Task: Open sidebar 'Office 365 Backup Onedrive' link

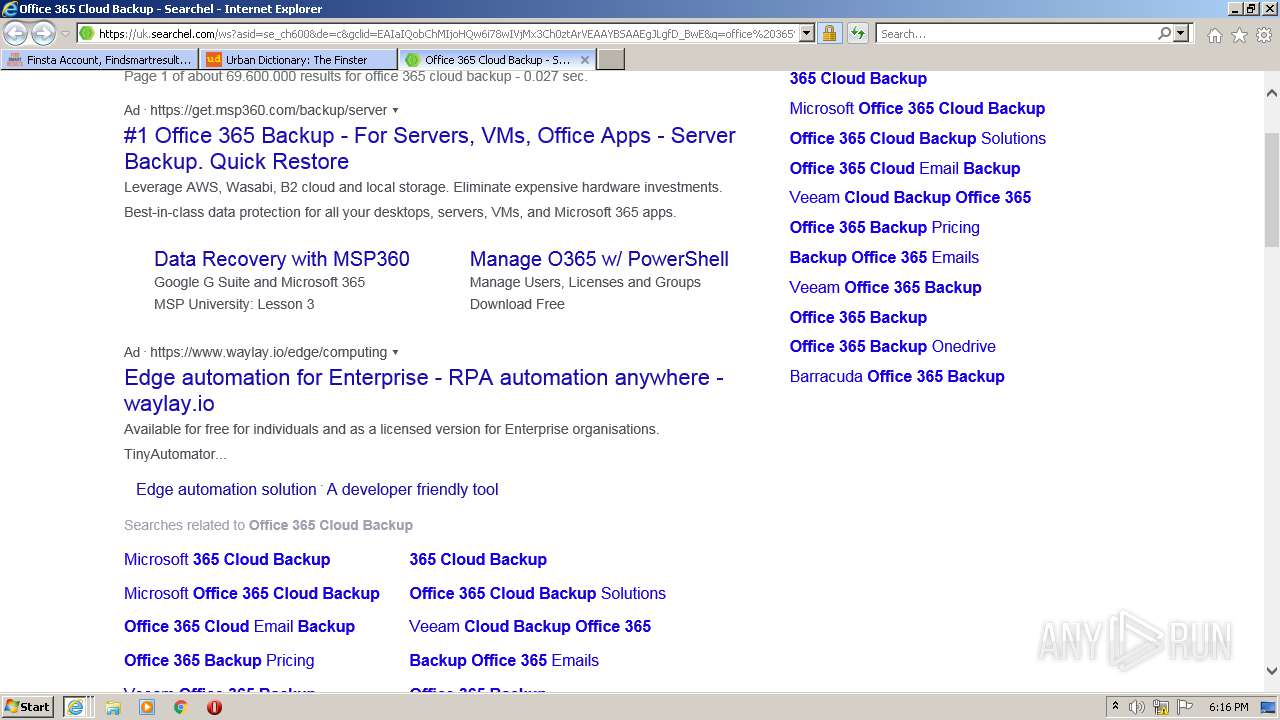Action: [892, 346]
